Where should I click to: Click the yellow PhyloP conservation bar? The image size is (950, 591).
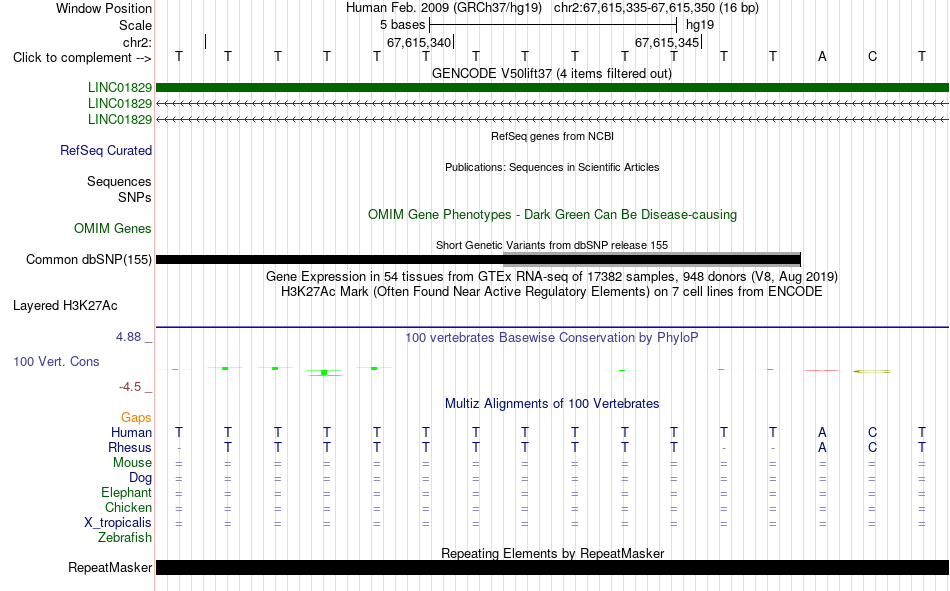click(x=872, y=371)
